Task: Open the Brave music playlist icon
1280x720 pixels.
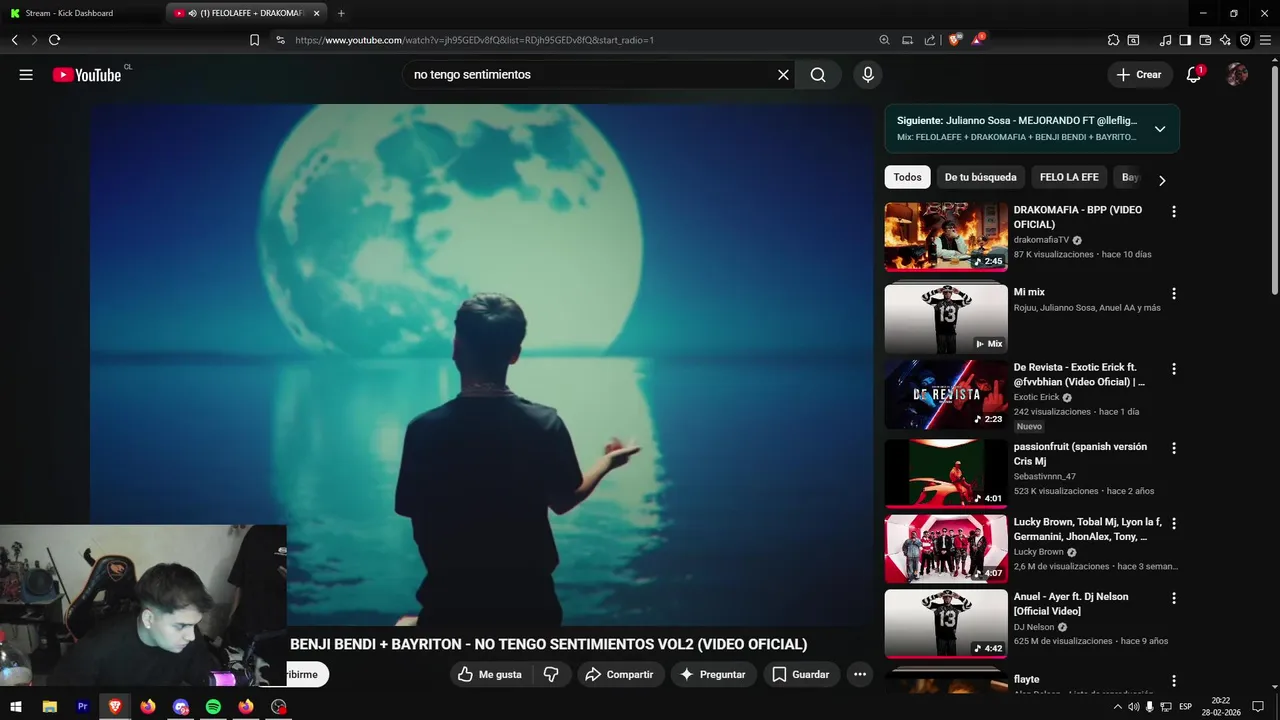Action: (x=1165, y=40)
